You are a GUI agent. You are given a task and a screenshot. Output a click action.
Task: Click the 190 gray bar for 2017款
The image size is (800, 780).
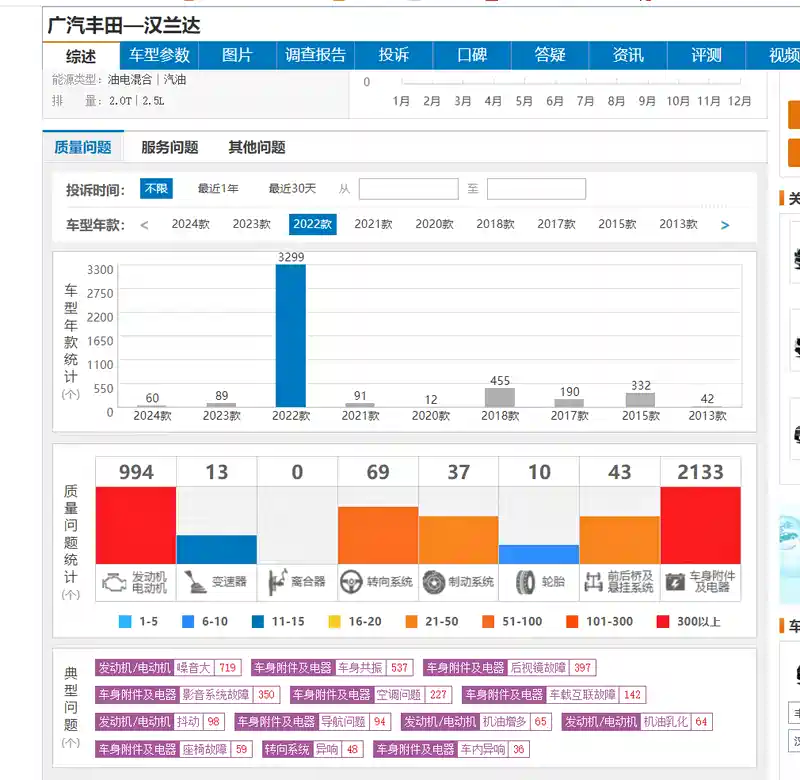click(569, 403)
